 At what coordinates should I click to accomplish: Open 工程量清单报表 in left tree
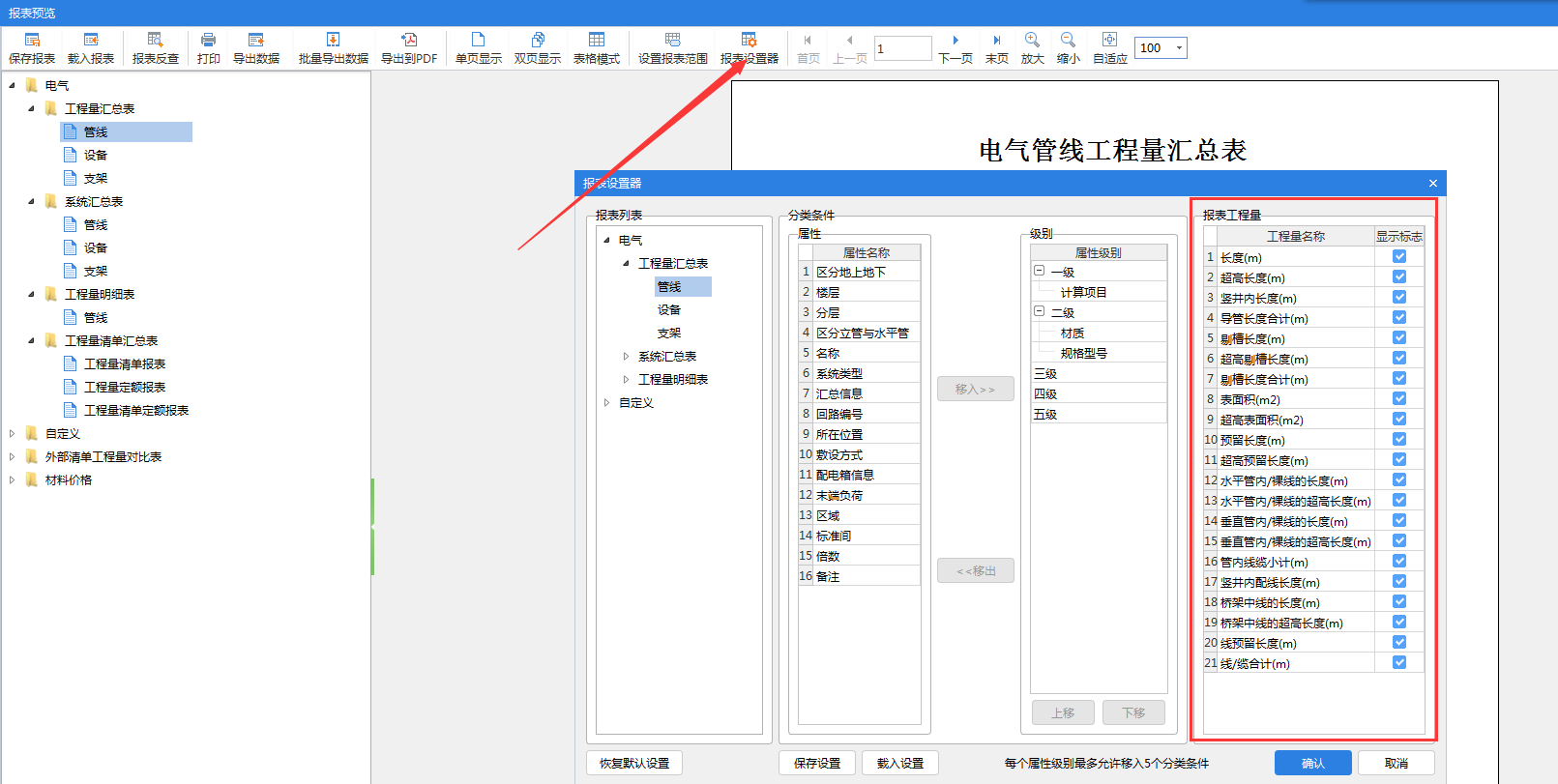(125, 364)
